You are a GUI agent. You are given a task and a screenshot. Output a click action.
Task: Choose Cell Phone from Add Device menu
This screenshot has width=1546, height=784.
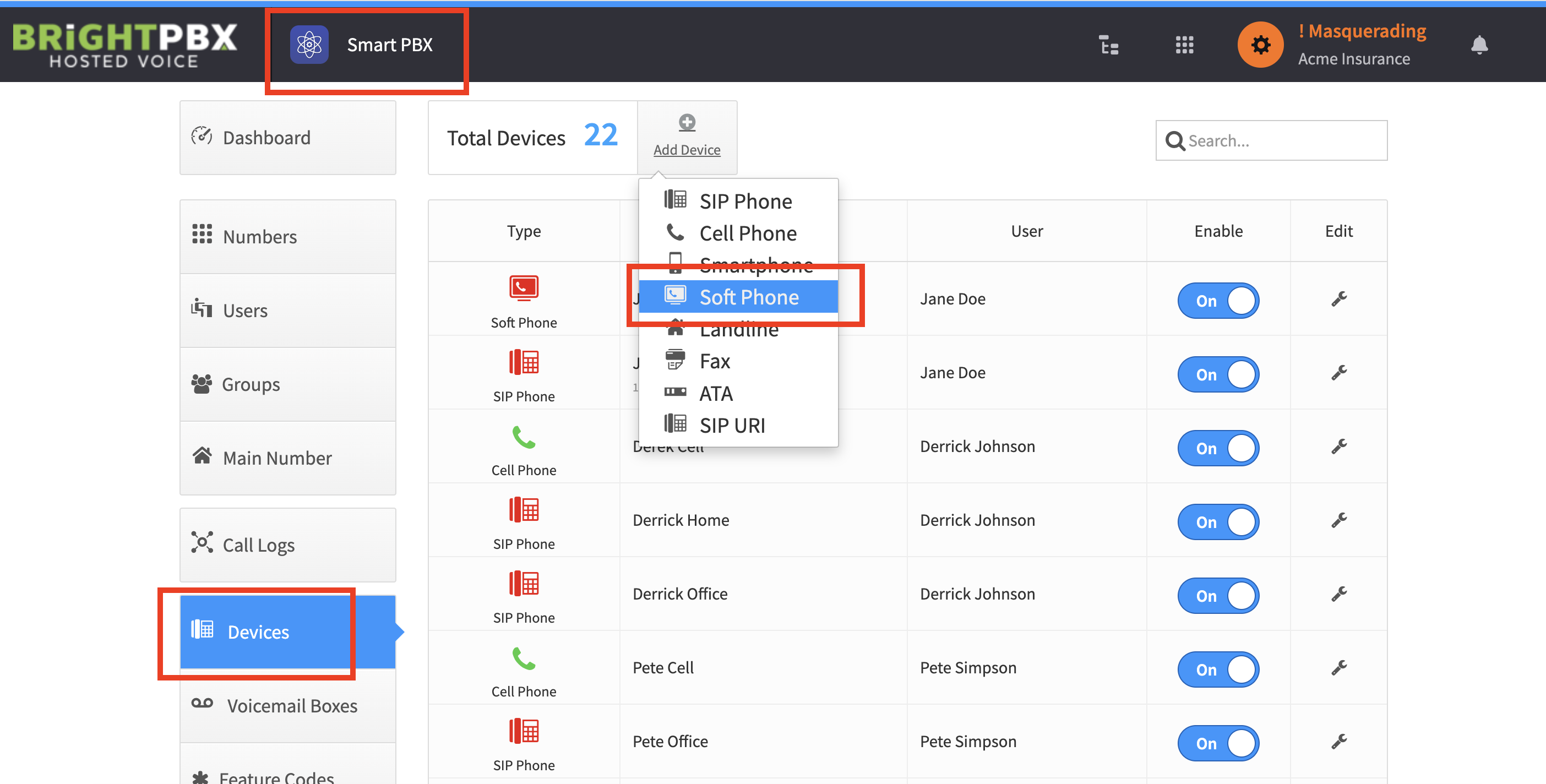coord(738,233)
